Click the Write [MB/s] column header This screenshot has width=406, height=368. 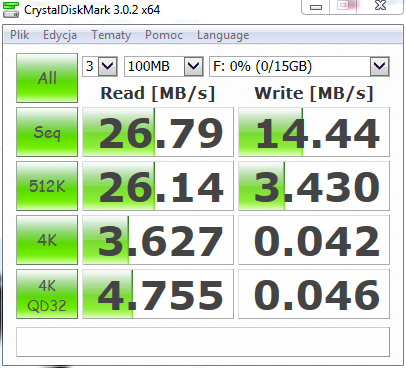[x=314, y=93]
